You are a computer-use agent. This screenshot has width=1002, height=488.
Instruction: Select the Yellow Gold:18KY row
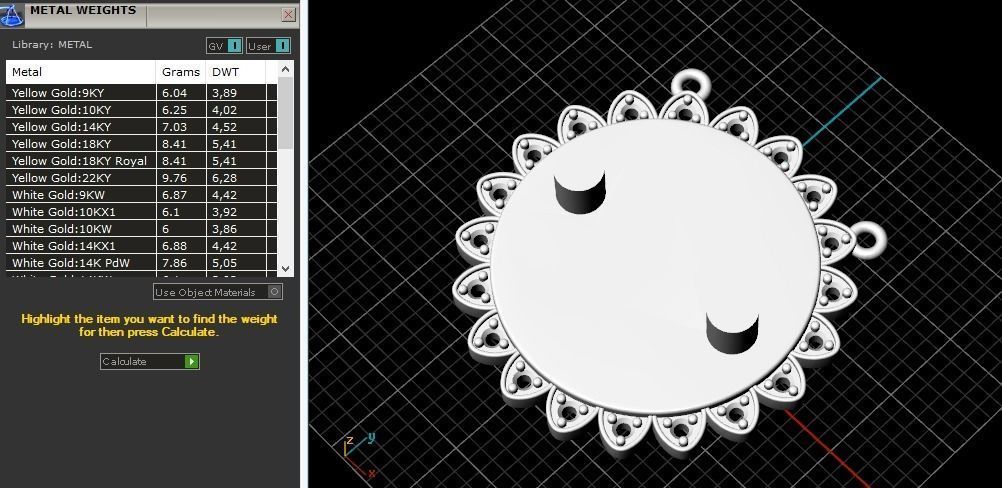tap(142, 144)
